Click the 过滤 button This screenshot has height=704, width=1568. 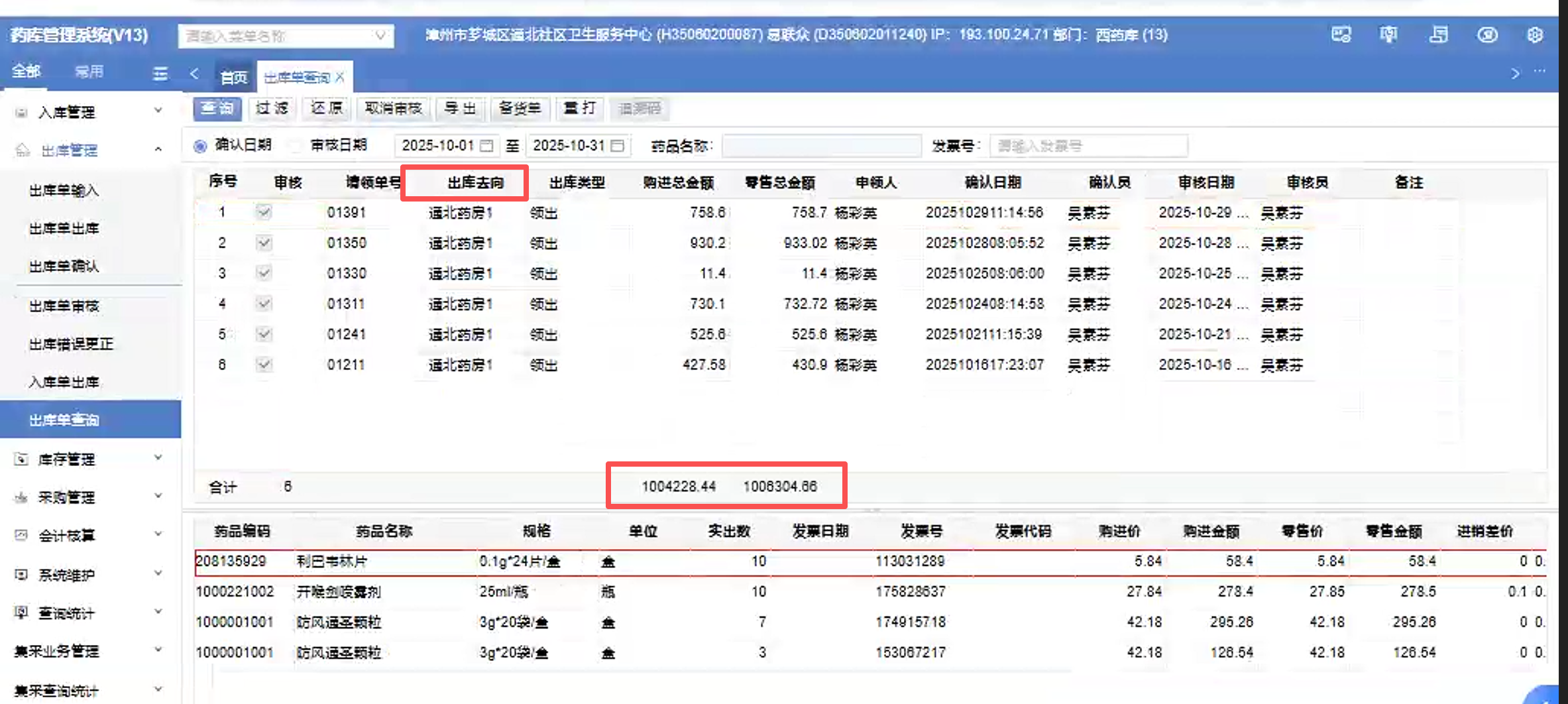coord(272,109)
